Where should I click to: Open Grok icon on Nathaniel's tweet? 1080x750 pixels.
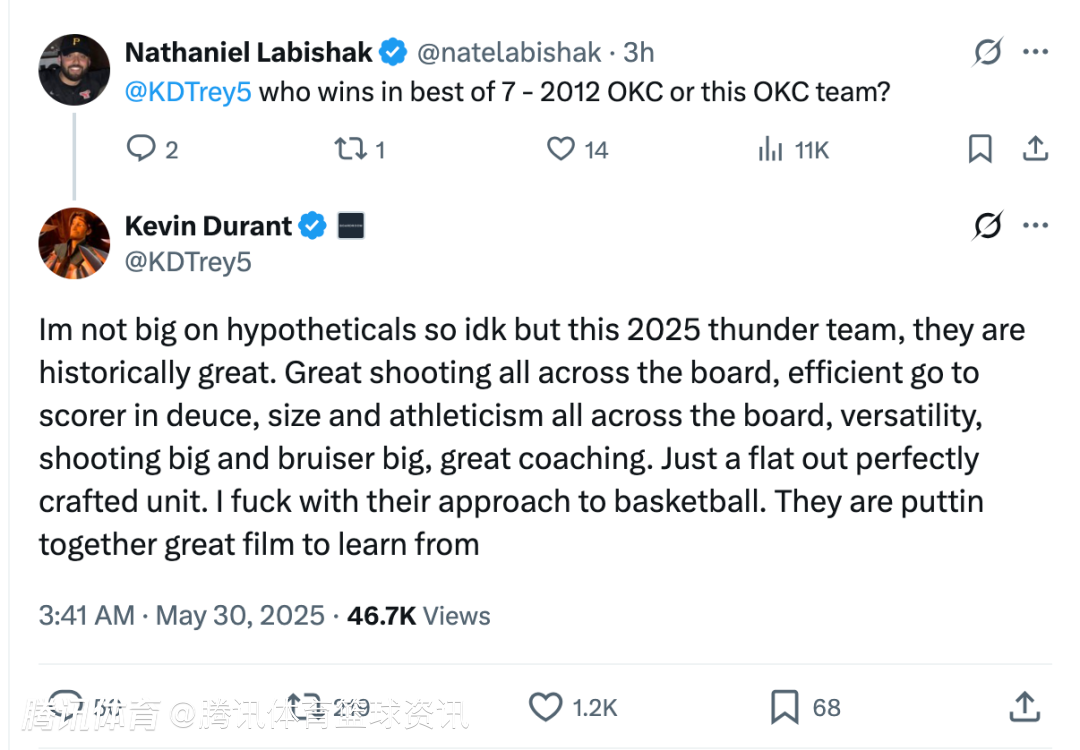(988, 52)
